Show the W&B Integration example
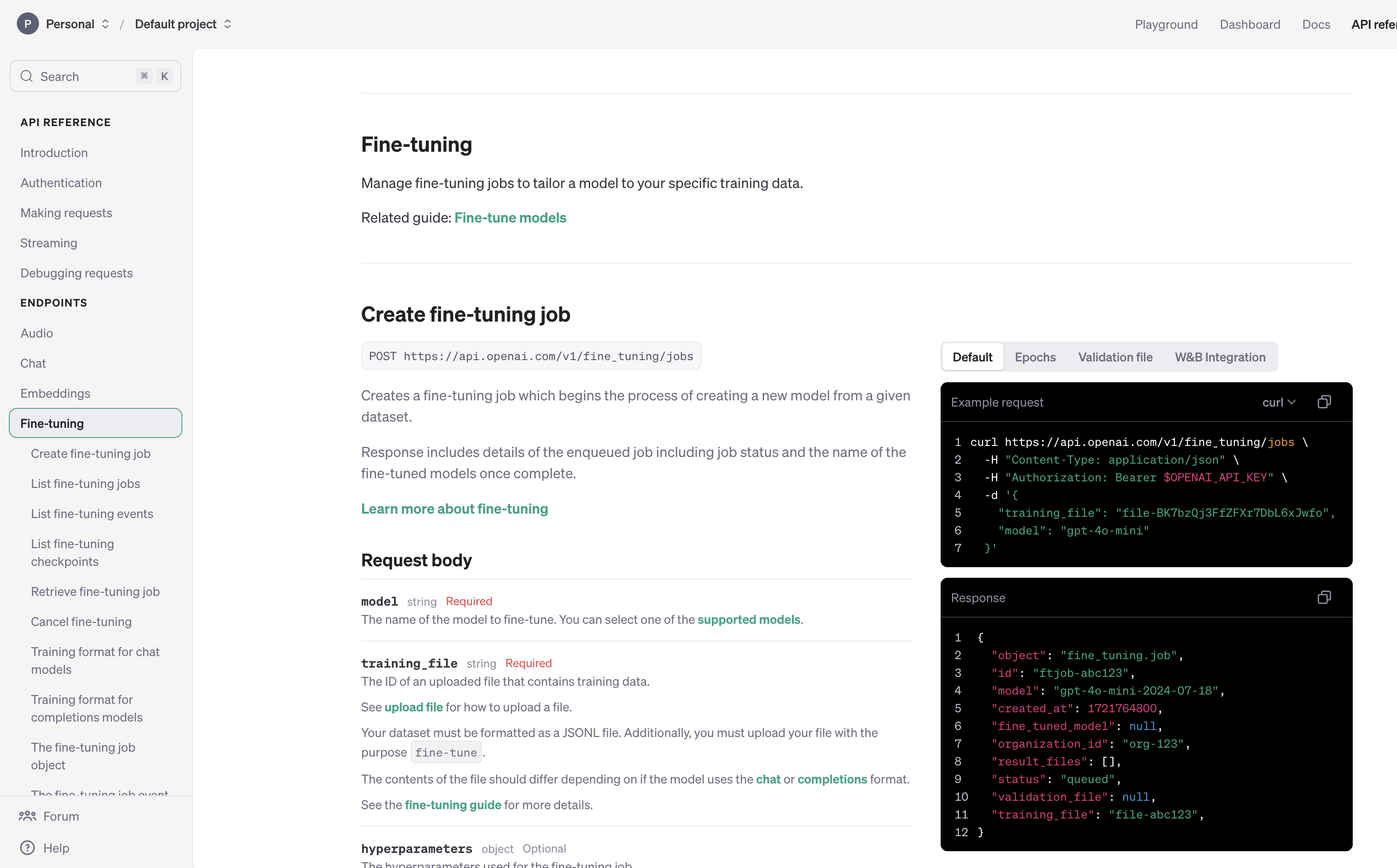1397x868 pixels. (x=1219, y=357)
